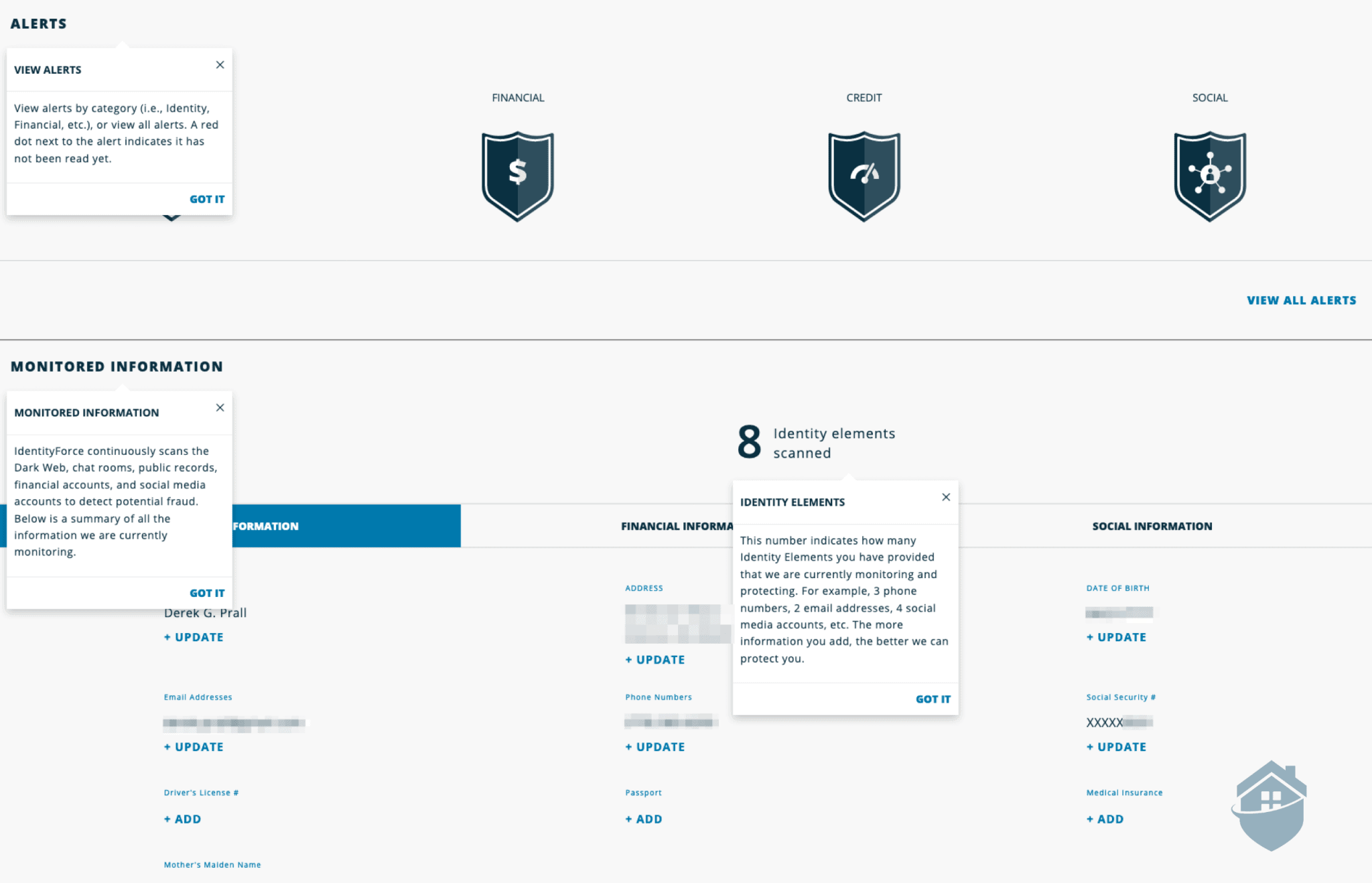Switch to the SOCIAL INFORMATION tab
The height and width of the screenshot is (883, 1372).
coord(1152,526)
